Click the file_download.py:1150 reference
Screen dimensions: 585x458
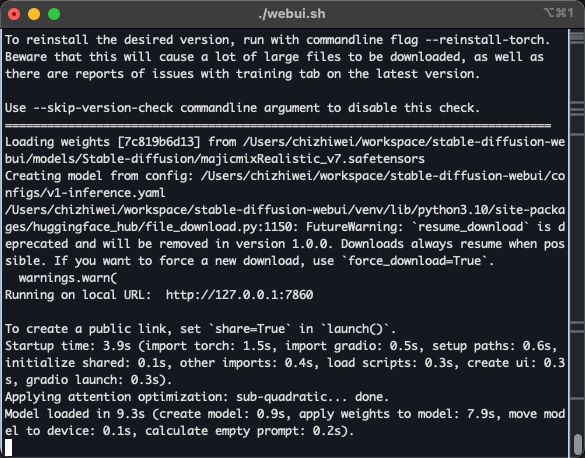220,227
